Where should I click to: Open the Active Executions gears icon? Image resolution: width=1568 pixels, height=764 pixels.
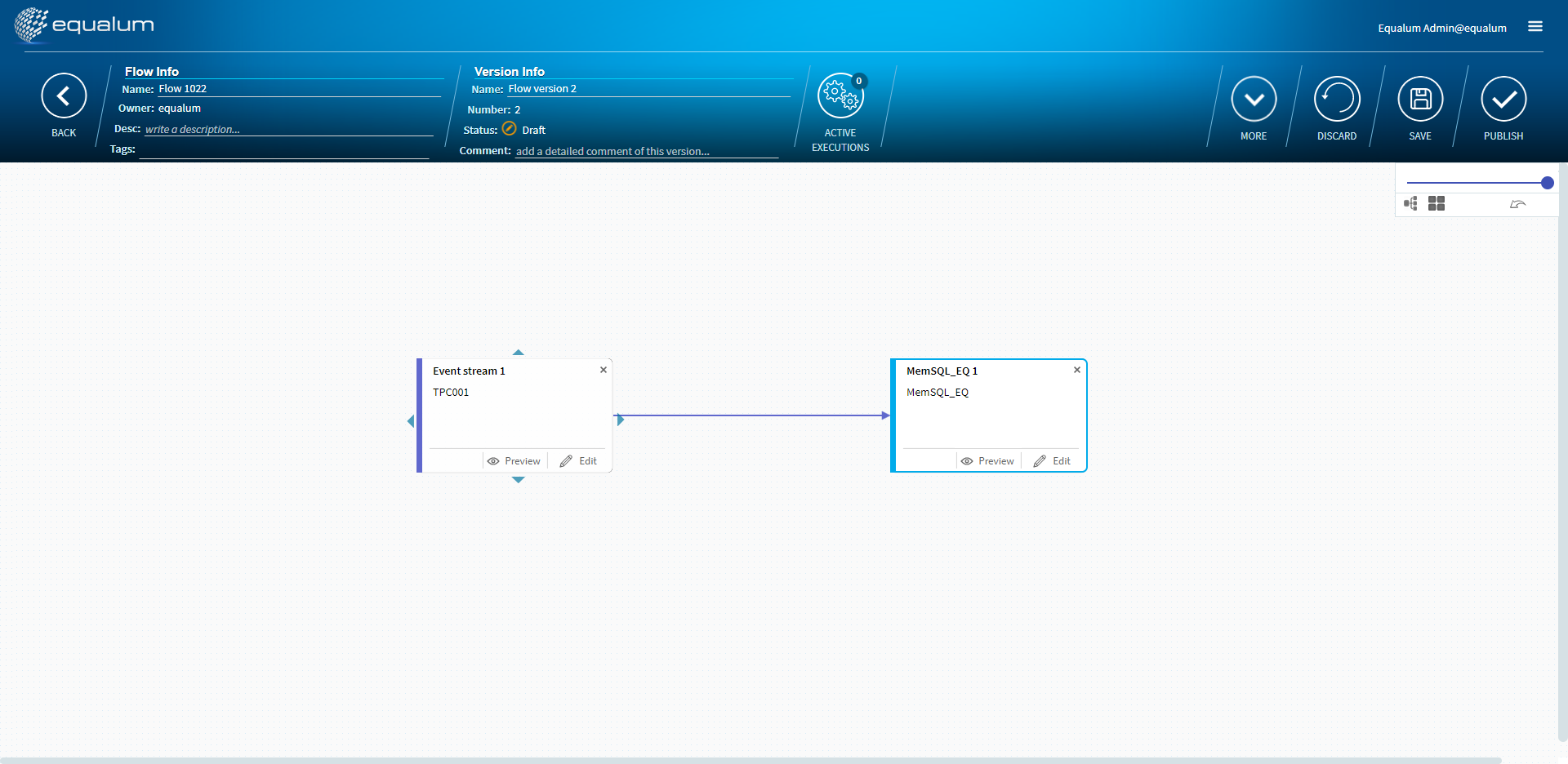click(x=840, y=96)
